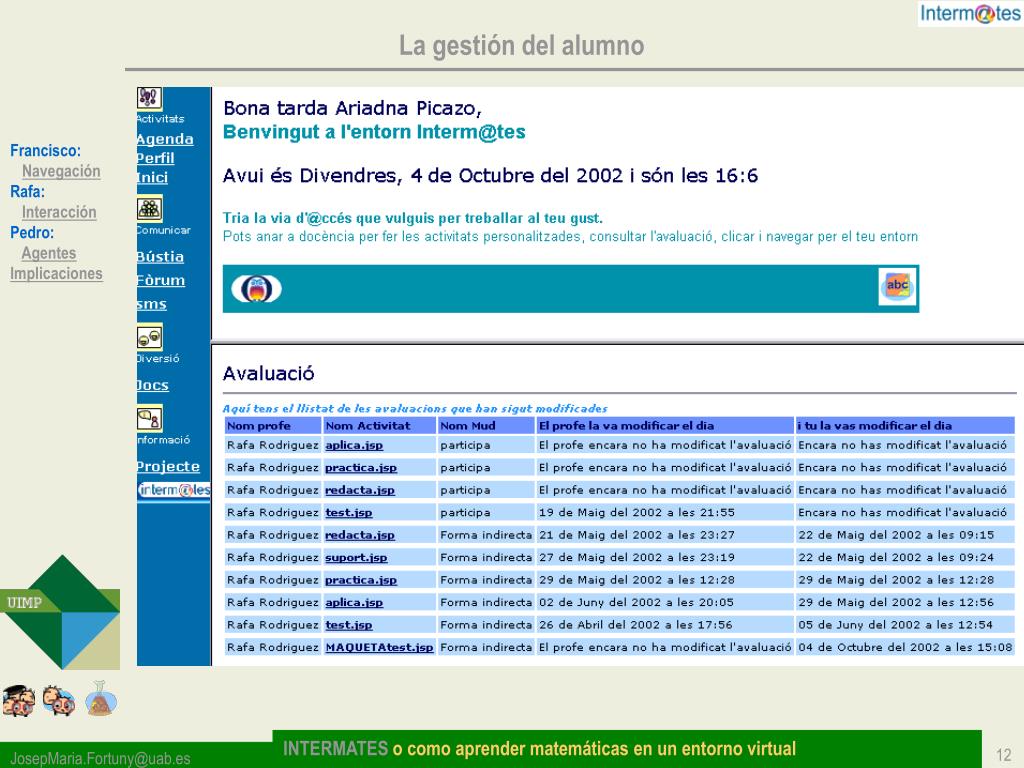The height and width of the screenshot is (768, 1024).
Task: Open the MAQUETAtest.jsp activity link
Action: [x=379, y=647]
